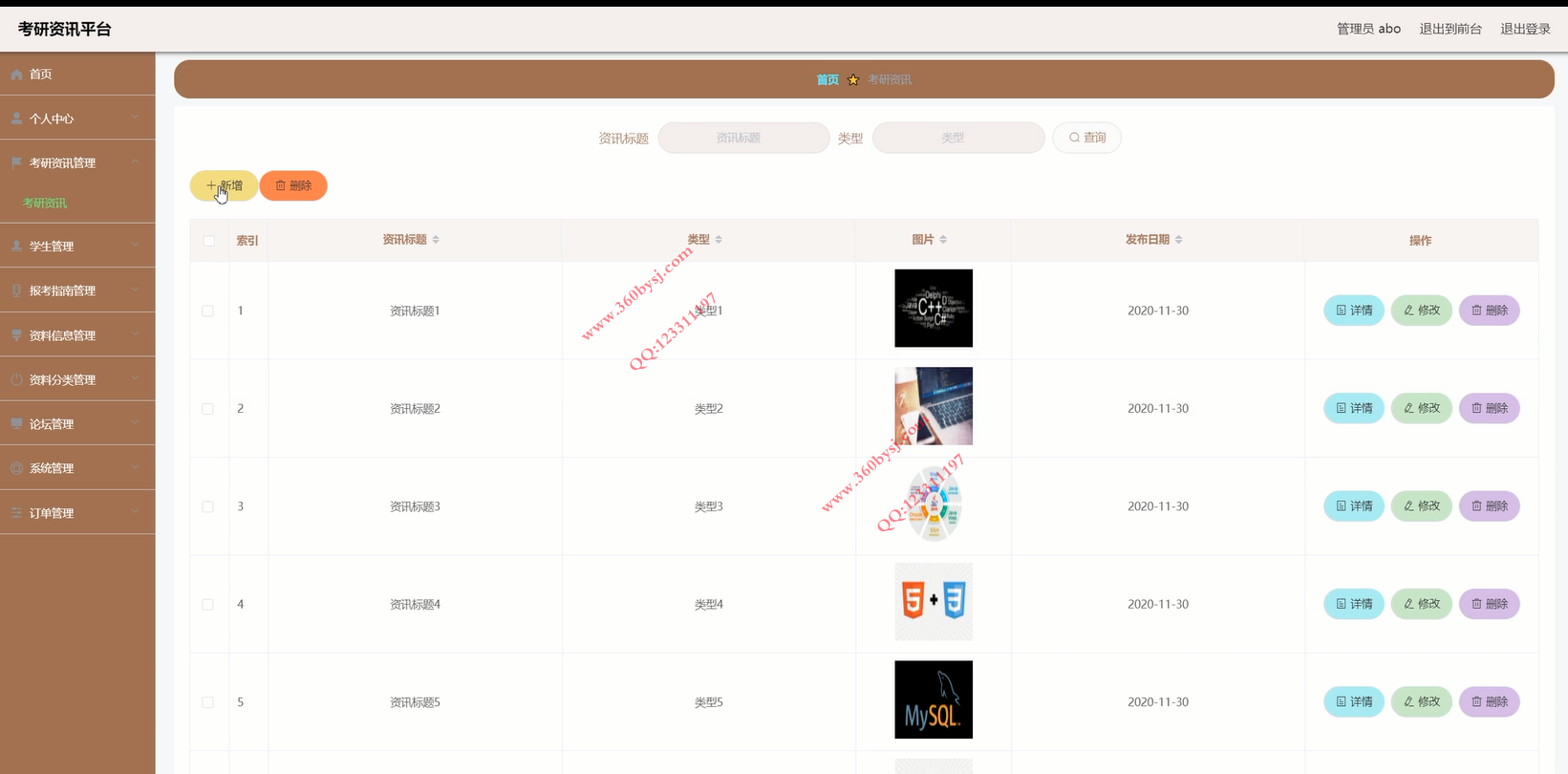Image resolution: width=1568 pixels, height=774 pixels.
Task: Click the sort arrows on 资讯标题 column
Action: click(x=436, y=240)
